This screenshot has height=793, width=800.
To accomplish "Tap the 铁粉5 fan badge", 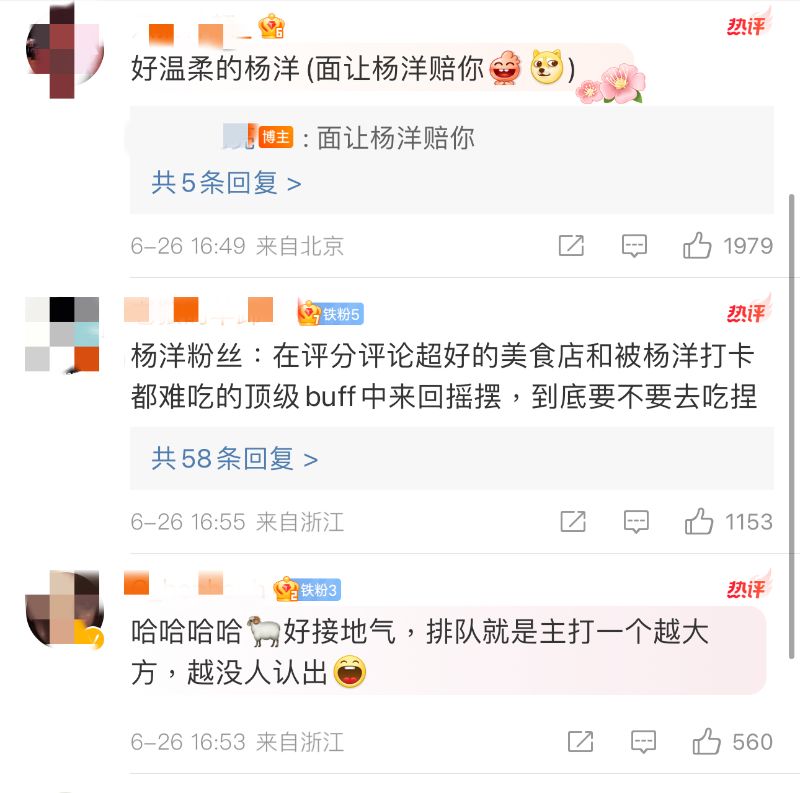I will pyautogui.click(x=331, y=313).
